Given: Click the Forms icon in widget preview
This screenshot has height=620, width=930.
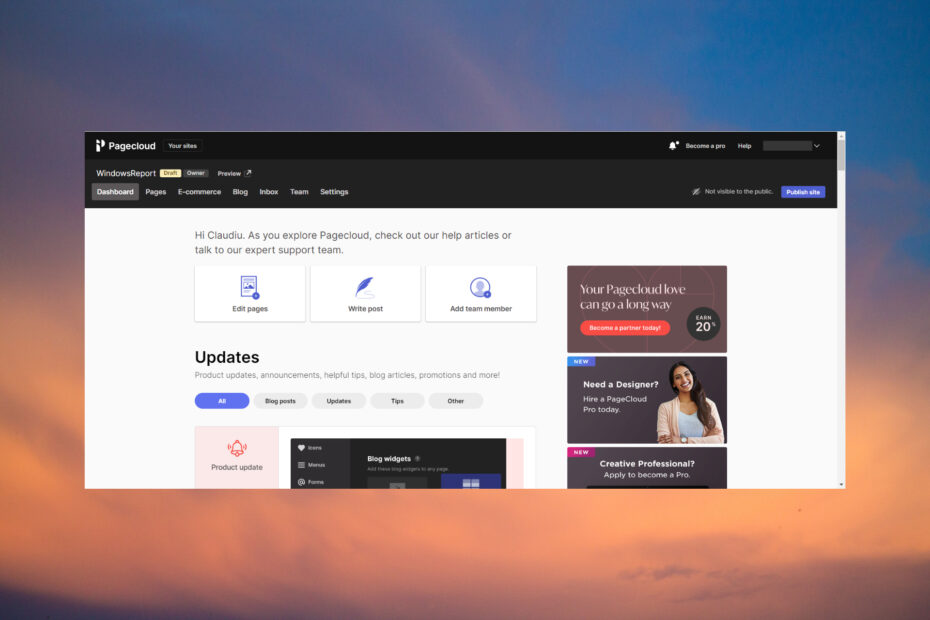Looking at the screenshot, I should tap(301, 482).
